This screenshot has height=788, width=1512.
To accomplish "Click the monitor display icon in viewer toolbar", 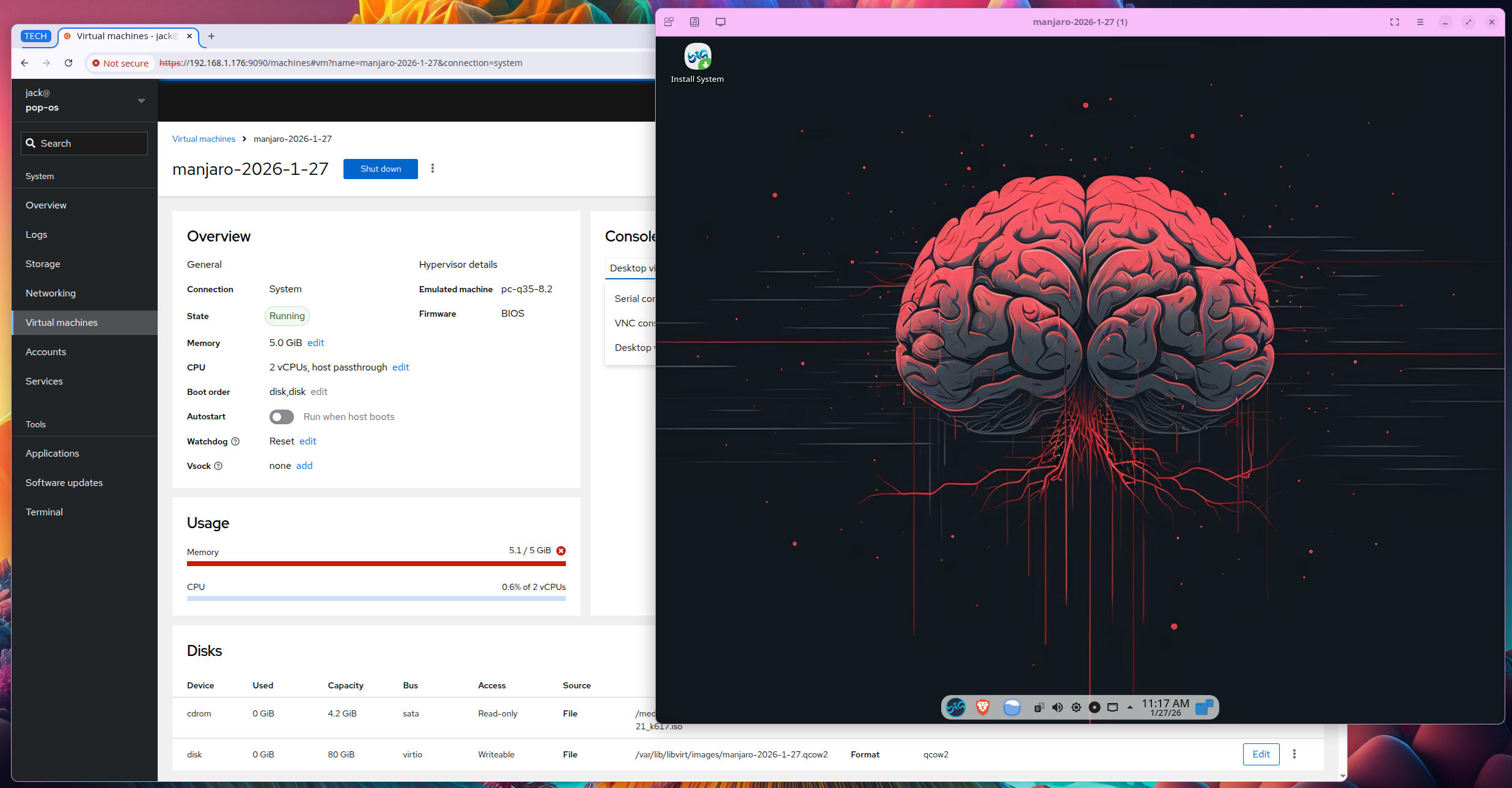I will (720, 21).
